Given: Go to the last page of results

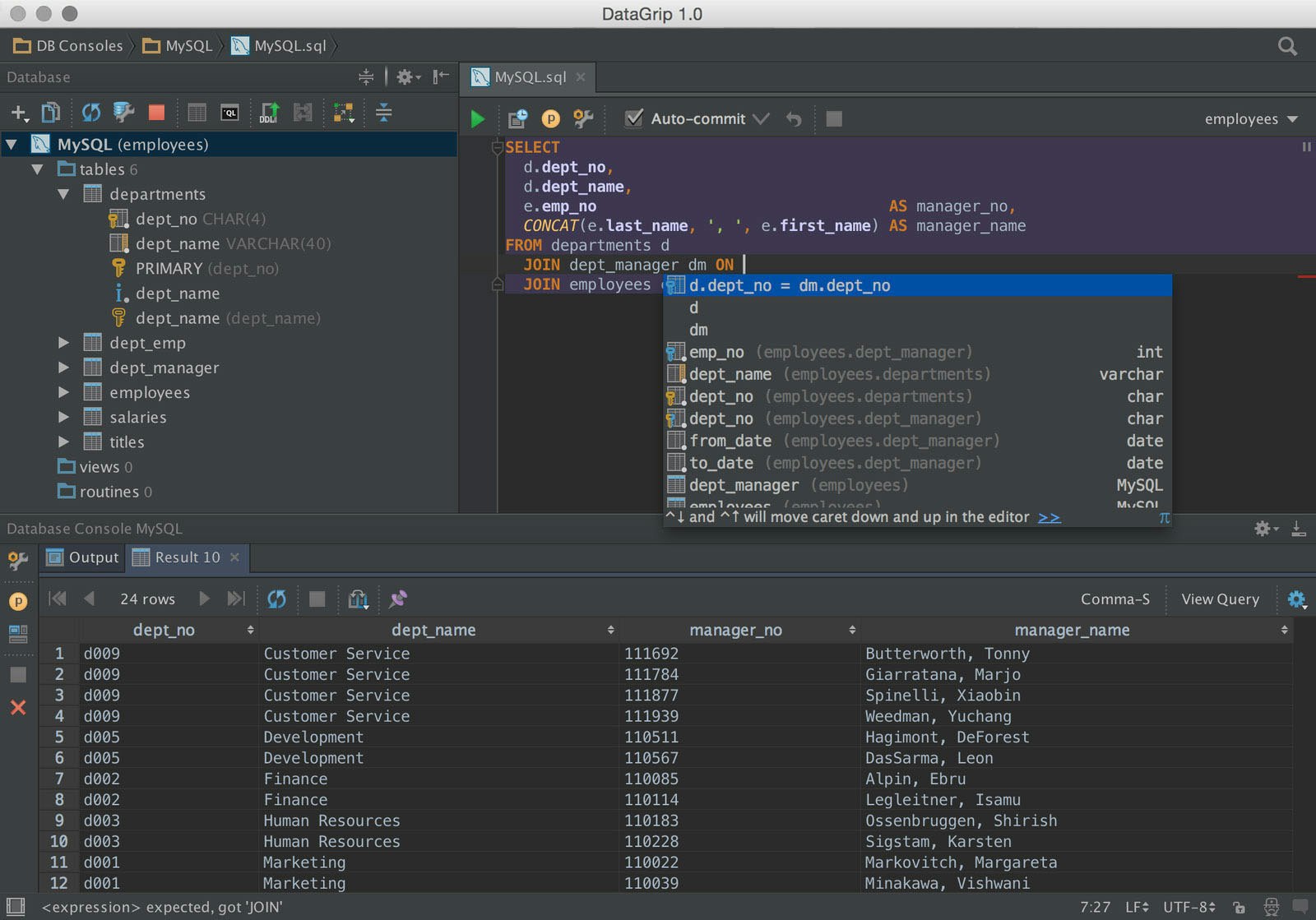Looking at the screenshot, I should coord(236,599).
